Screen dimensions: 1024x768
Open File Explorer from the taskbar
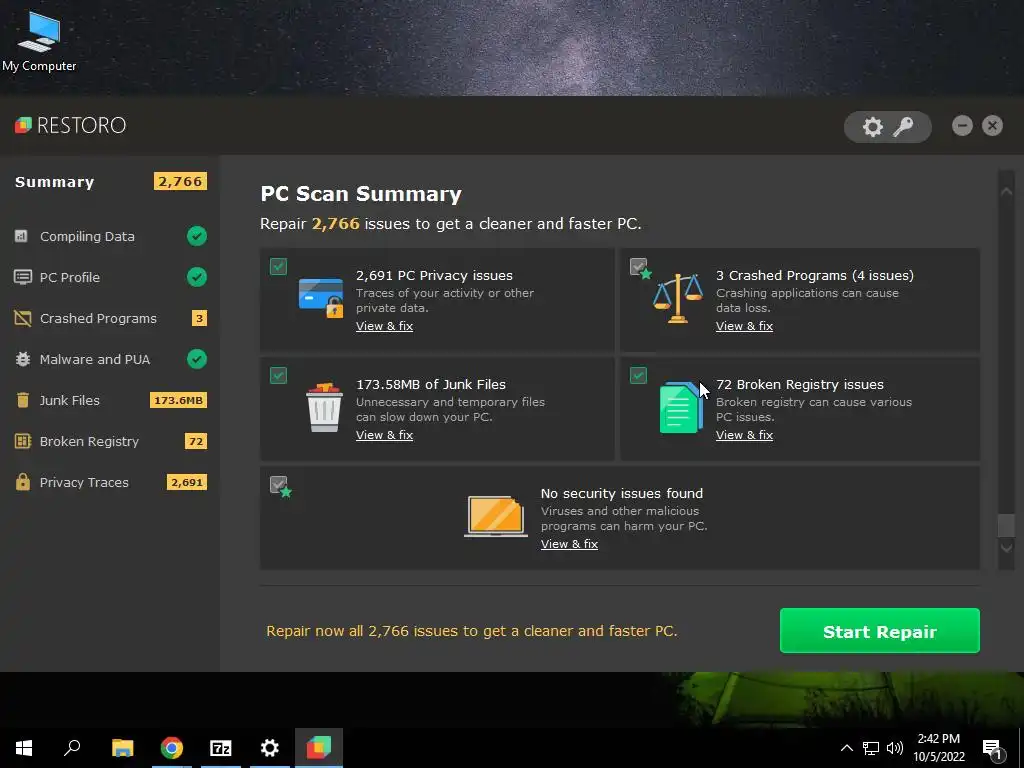tap(122, 748)
